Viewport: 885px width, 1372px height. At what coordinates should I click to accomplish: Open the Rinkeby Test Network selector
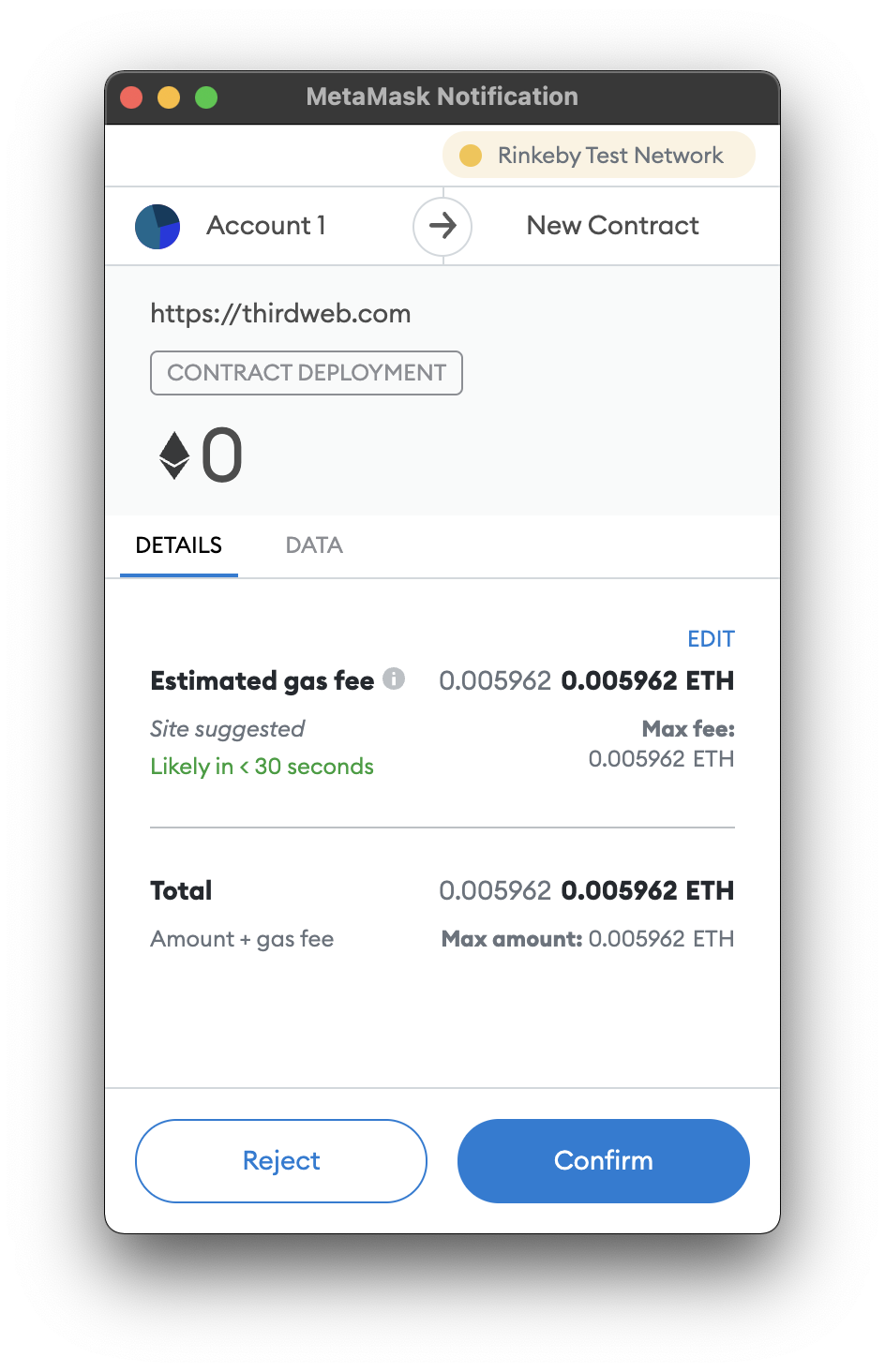598,155
